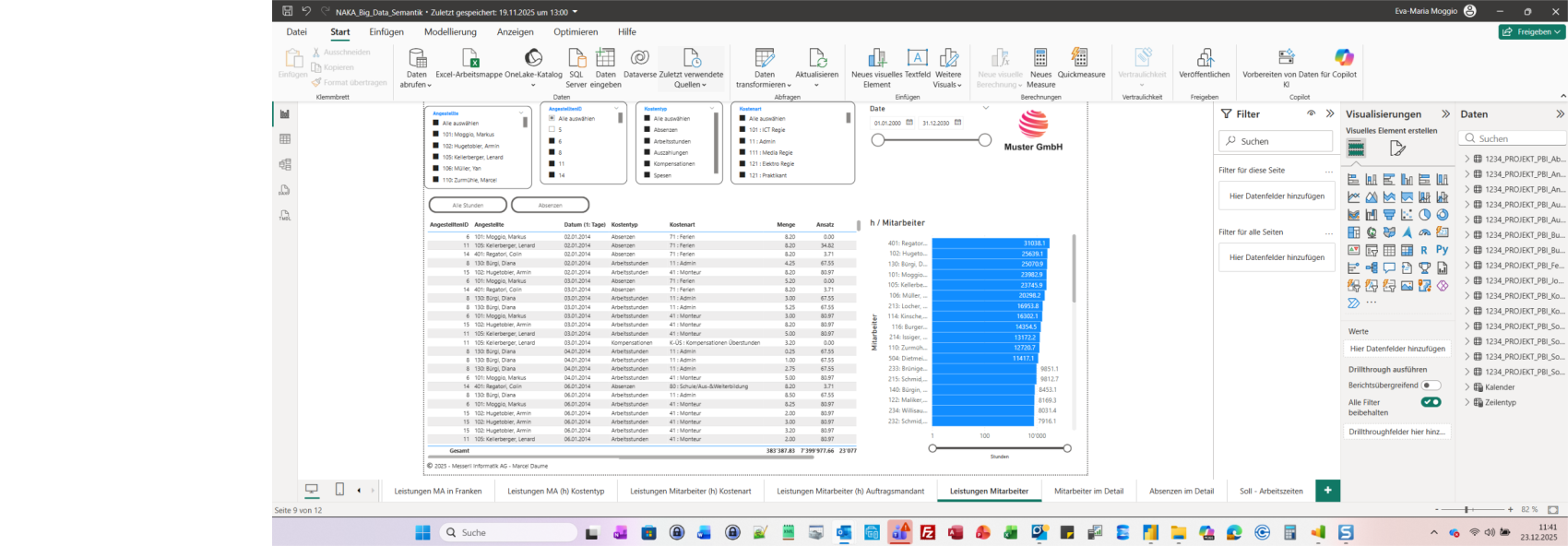1568x546 pixels.
Task: Open Weitere Visuals dropdown
Action: [948, 67]
